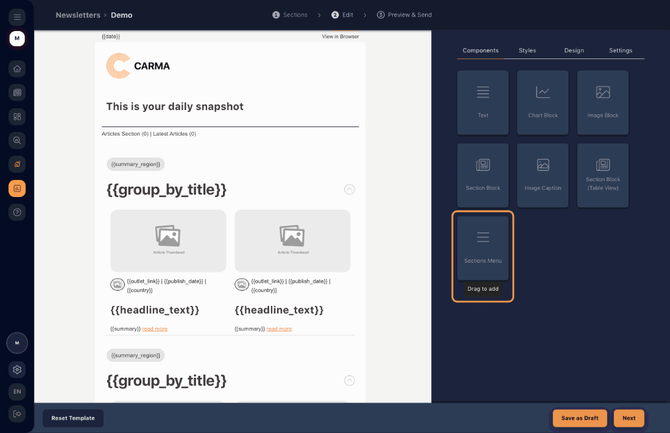Go to the Home icon in sidebar
The width and height of the screenshot is (670, 433).
coord(17,68)
